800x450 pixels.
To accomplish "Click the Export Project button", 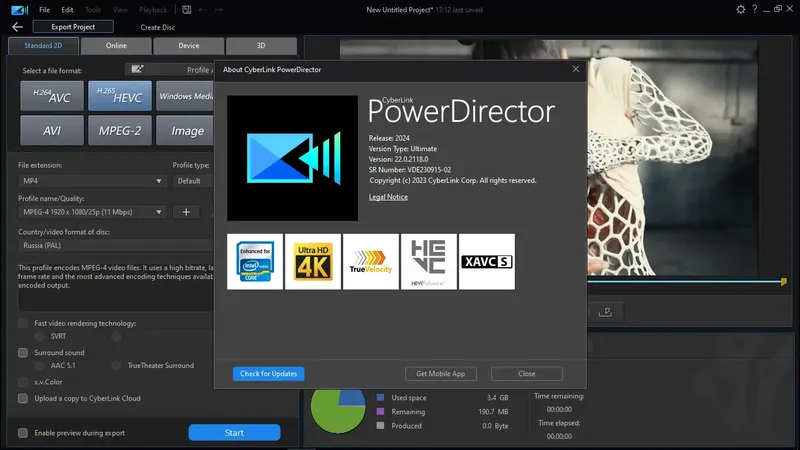I will pyautogui.click(x=73, y=27).
